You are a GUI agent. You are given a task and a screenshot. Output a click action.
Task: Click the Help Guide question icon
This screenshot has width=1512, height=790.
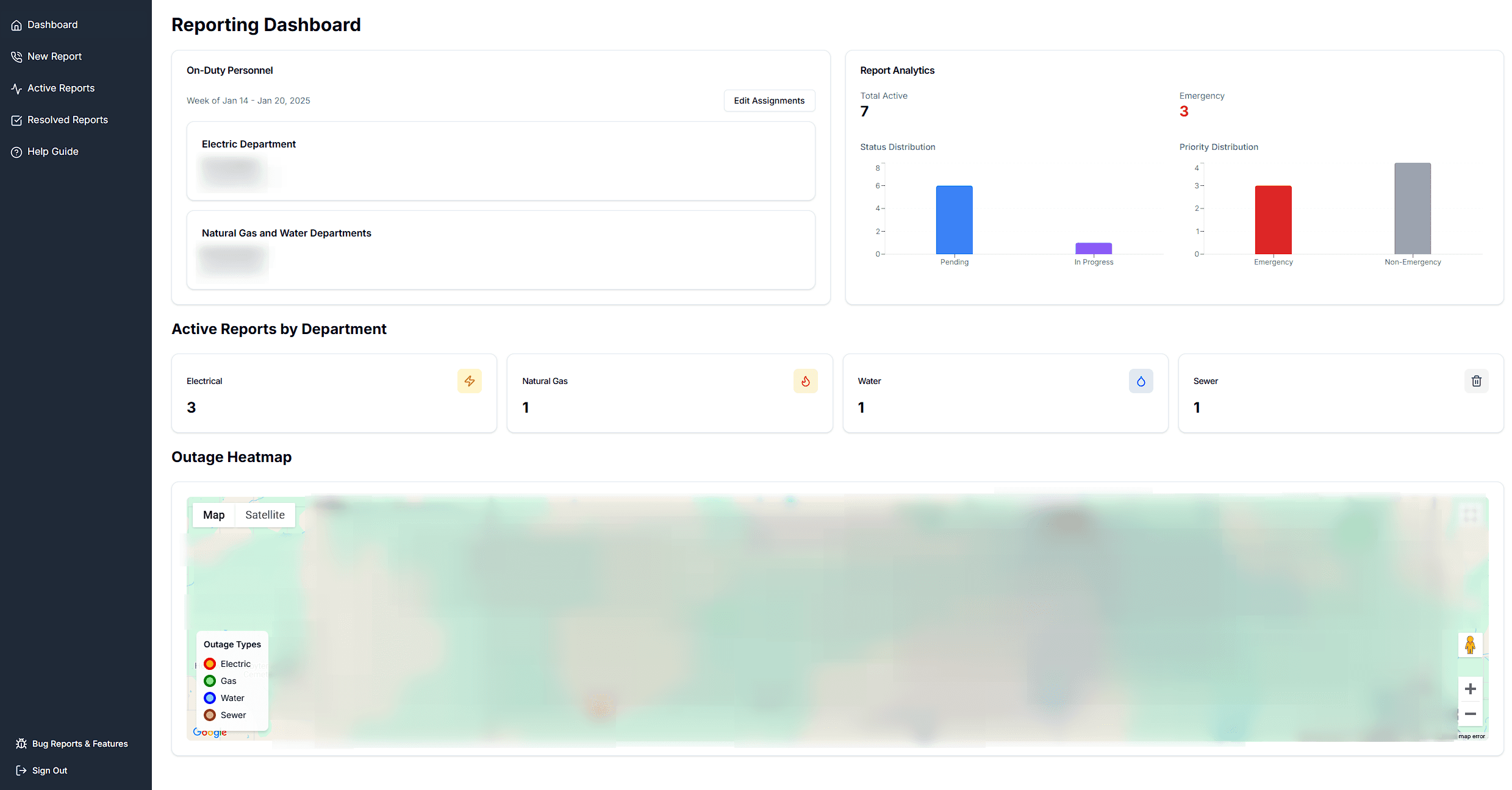[16, 152]
